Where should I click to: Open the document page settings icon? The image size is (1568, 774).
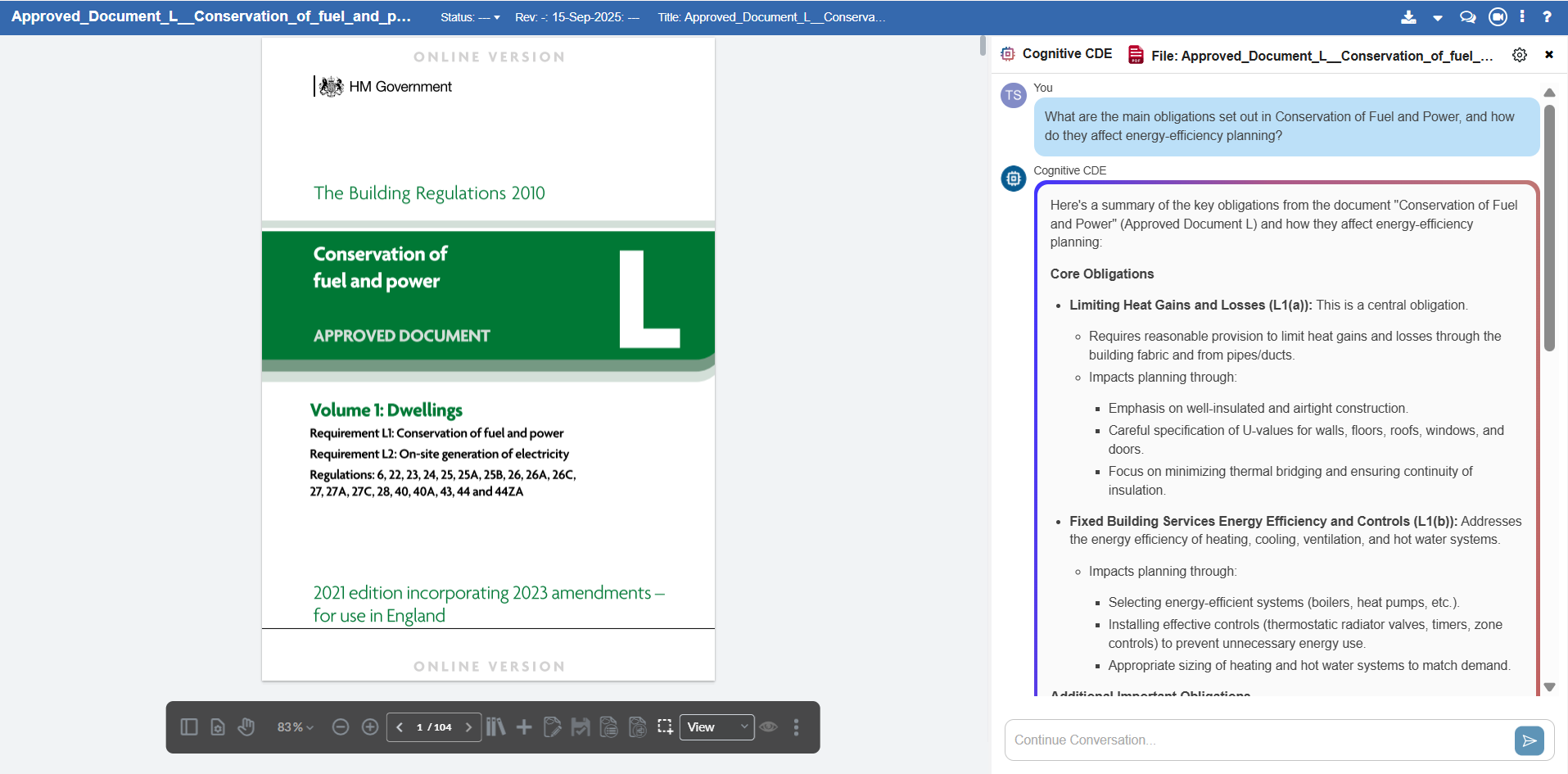(x=218, y=727)
